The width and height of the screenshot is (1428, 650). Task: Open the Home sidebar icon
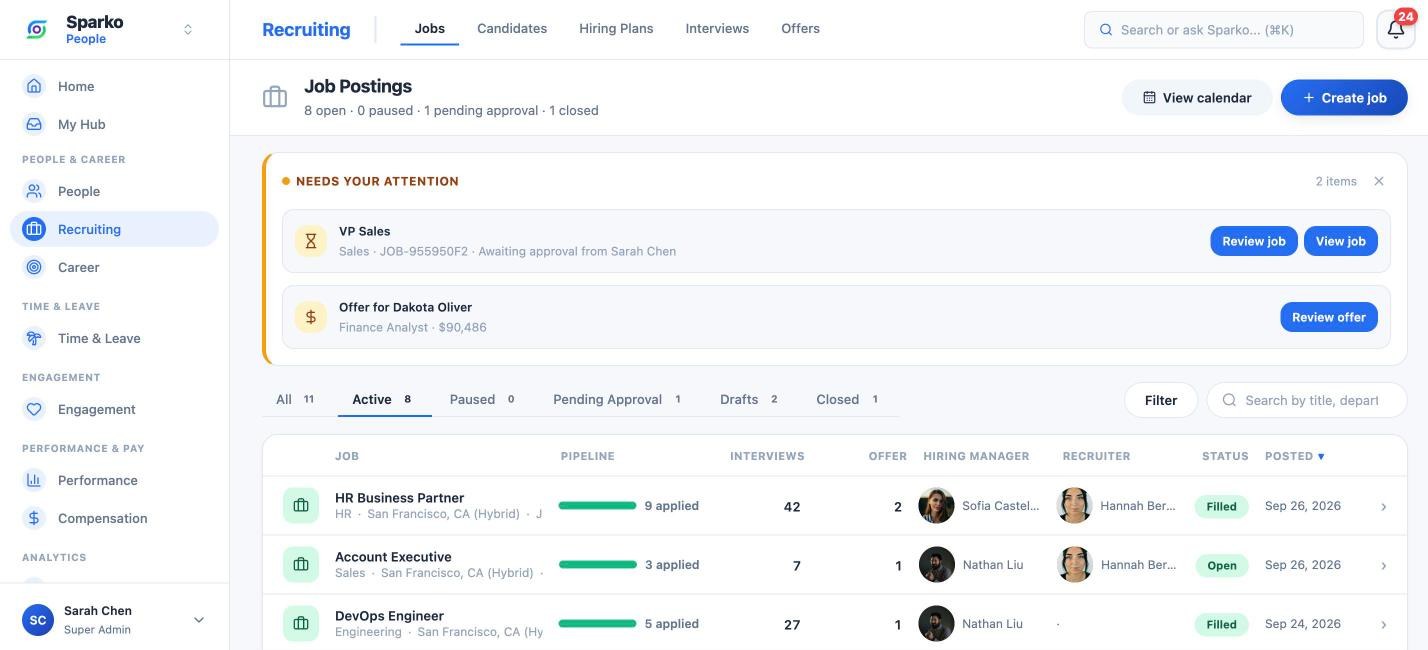coord(34,86)
